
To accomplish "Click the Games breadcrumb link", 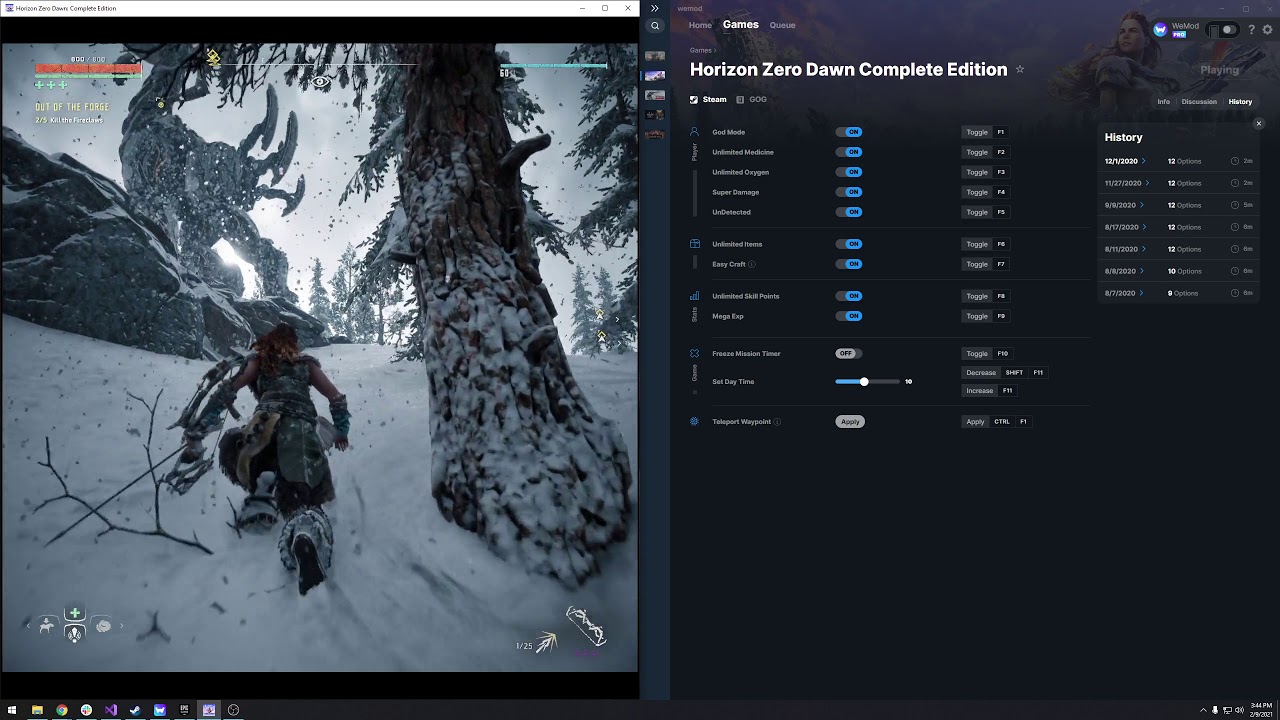I will coord(700,50).
